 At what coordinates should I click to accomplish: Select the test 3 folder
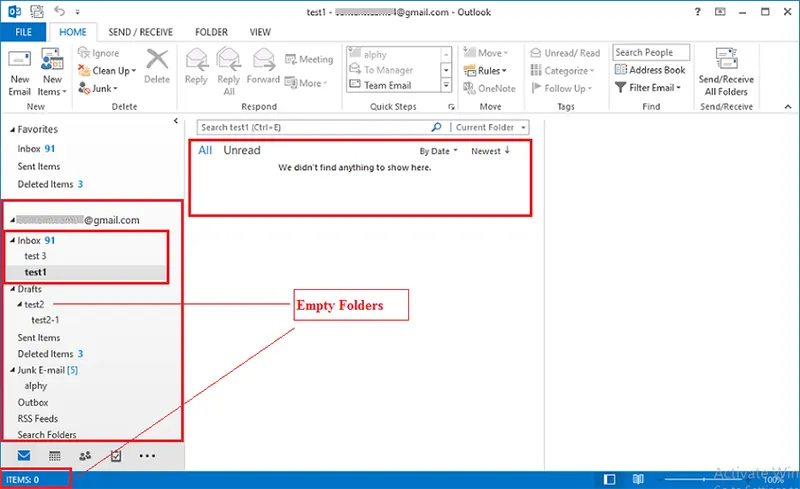pyautogui.click(x=35, y=256)
